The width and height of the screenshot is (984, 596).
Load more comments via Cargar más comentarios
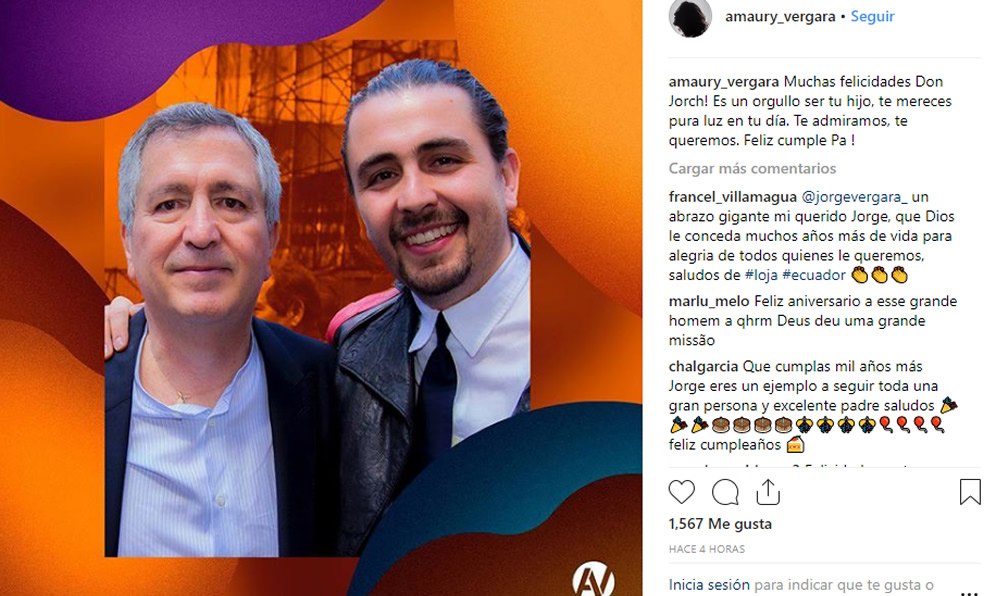click(x=752, y=169)
